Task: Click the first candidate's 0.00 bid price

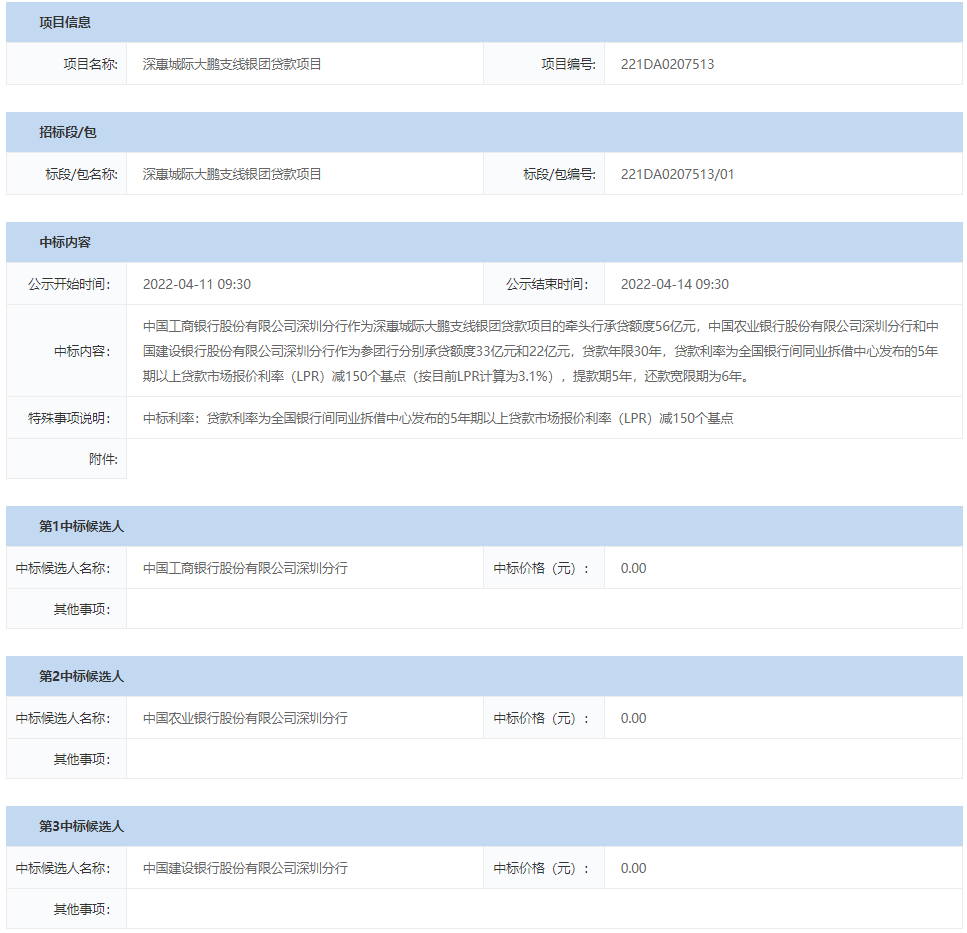Action: click(633, 568)
